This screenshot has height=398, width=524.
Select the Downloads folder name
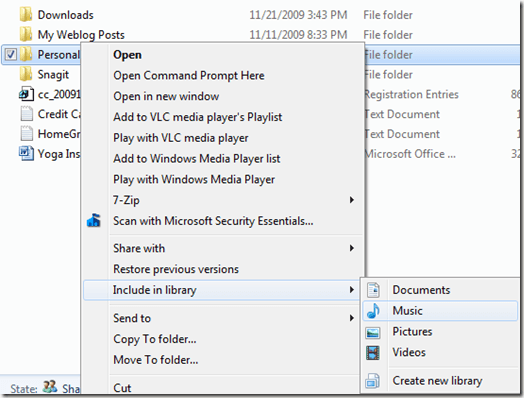click(x=66, y=15)
